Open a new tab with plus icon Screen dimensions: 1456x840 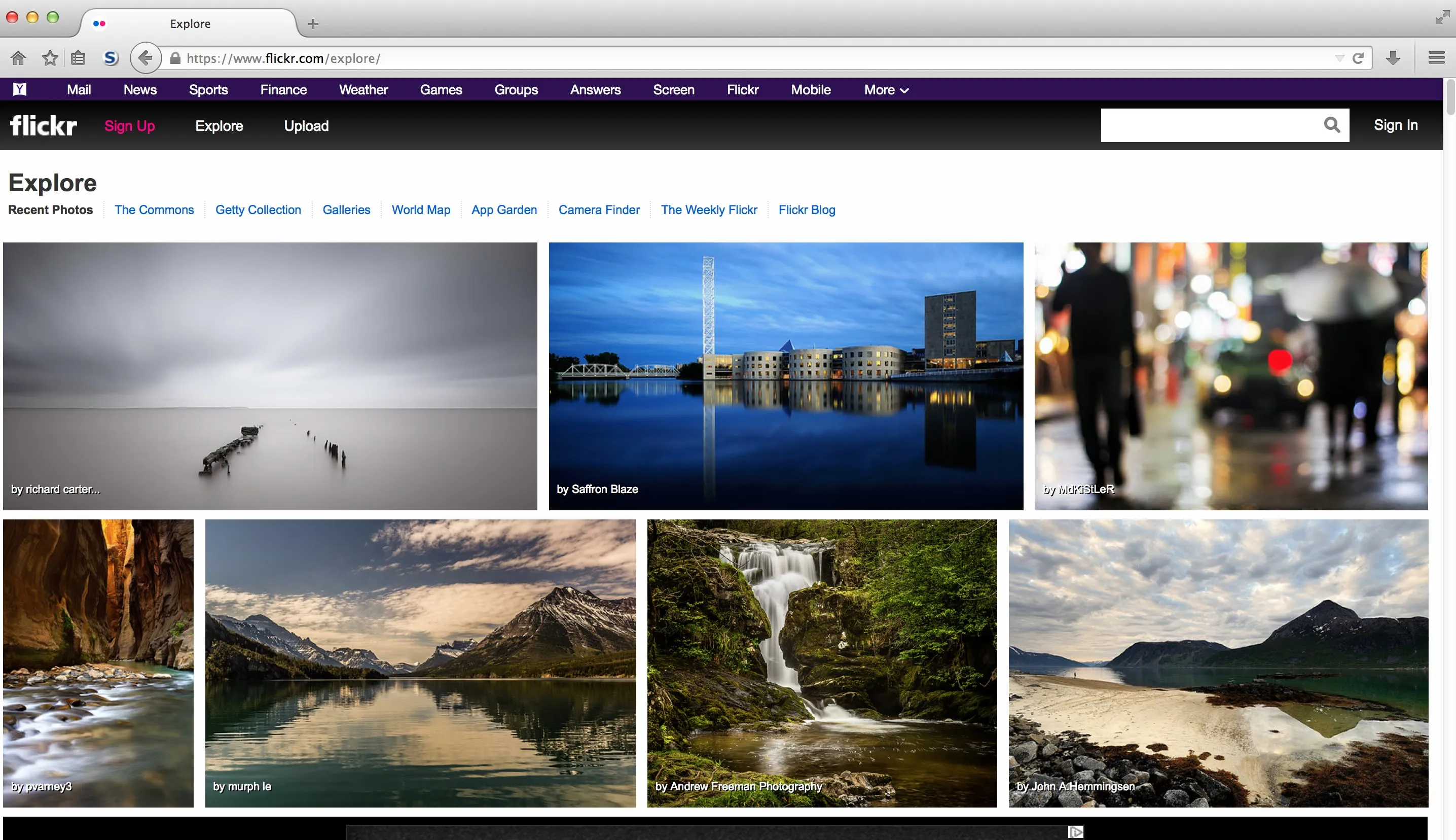pos(313,24)
